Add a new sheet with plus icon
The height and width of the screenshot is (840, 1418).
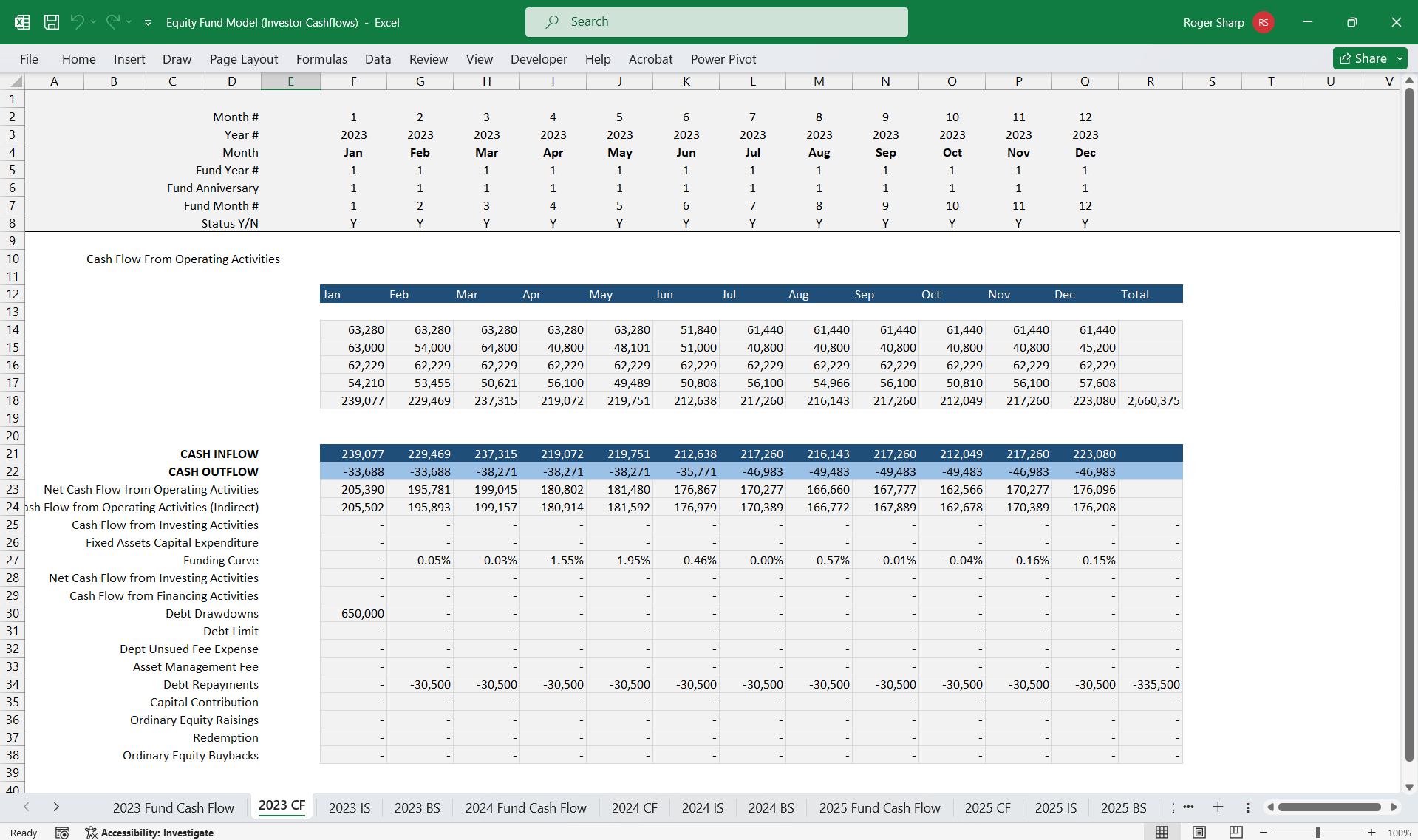click(1218, 807)
